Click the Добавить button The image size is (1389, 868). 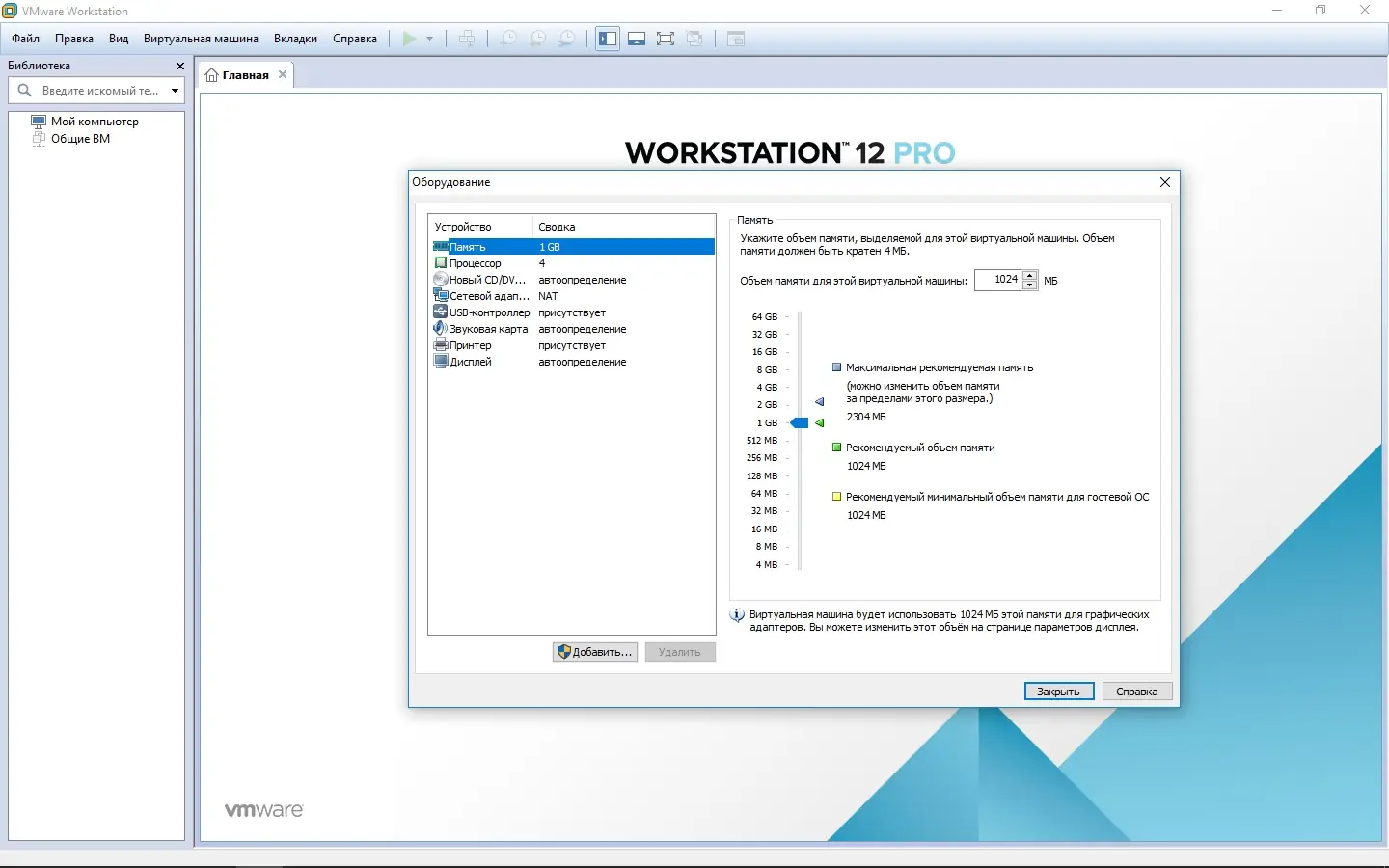[x=594, y=652]
